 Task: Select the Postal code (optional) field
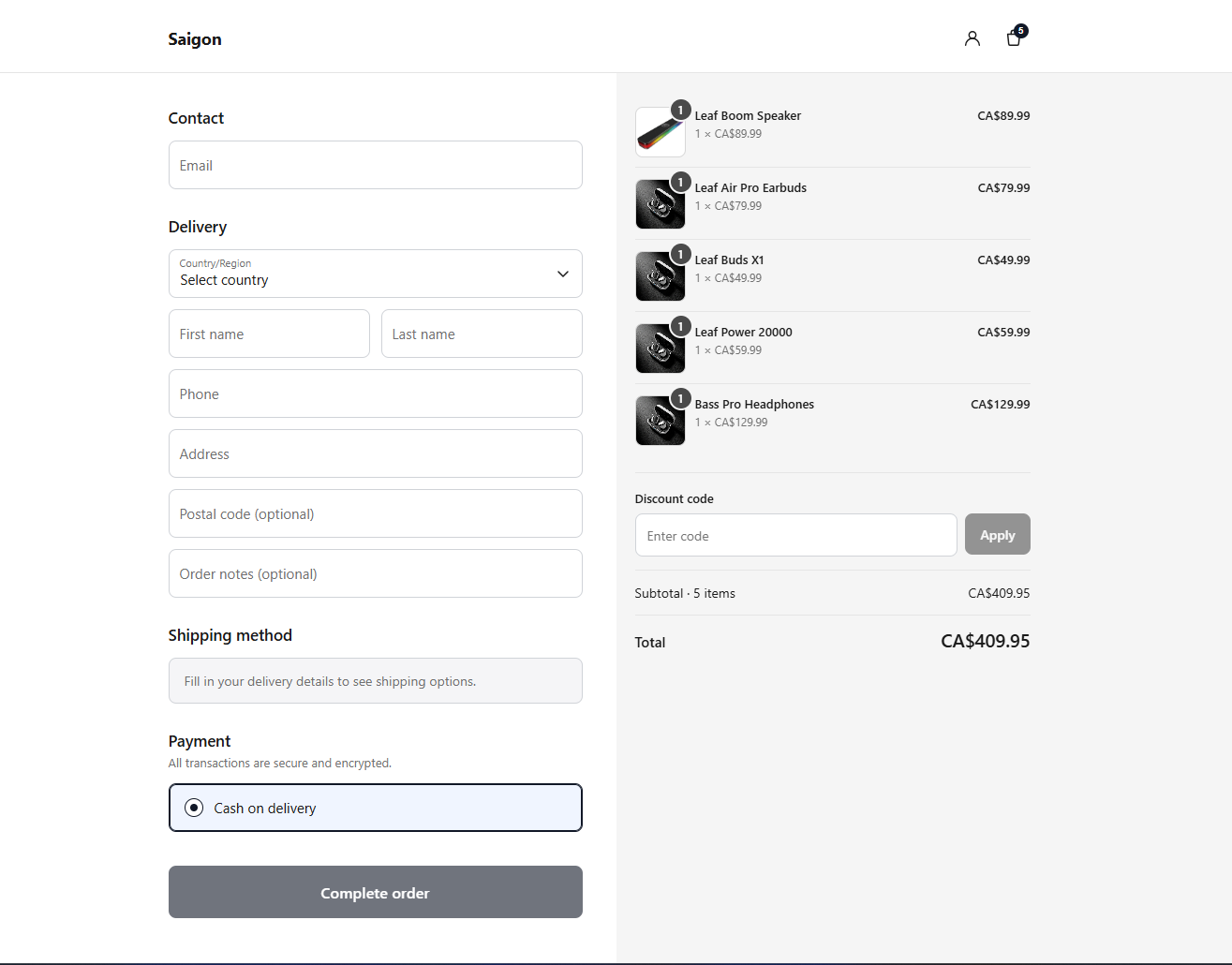coord(375,513)
